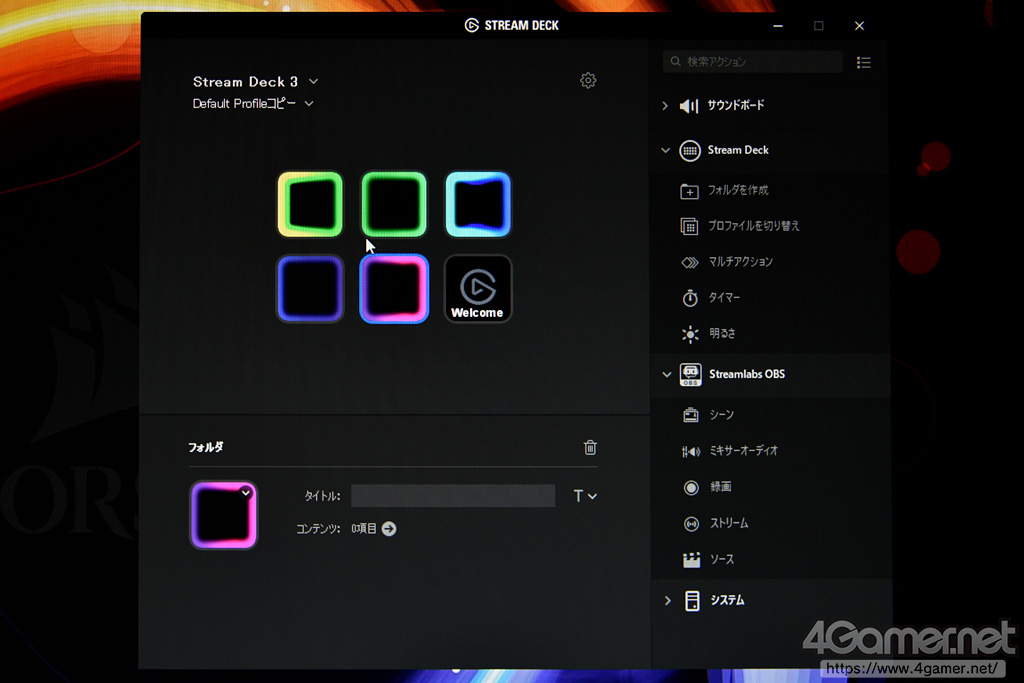1024x683 pixels.
Task: Change the folder icon in property panel
Action: point(223,515)
